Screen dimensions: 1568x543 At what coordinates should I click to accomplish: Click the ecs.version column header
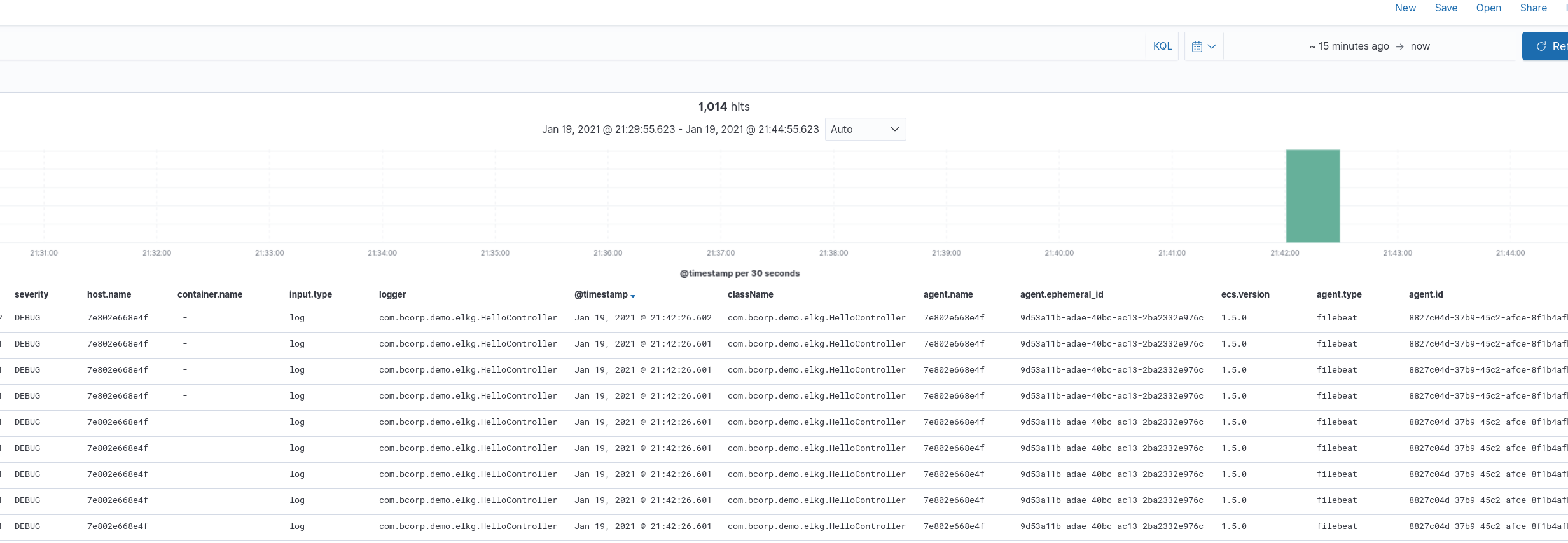point(1245,294)
